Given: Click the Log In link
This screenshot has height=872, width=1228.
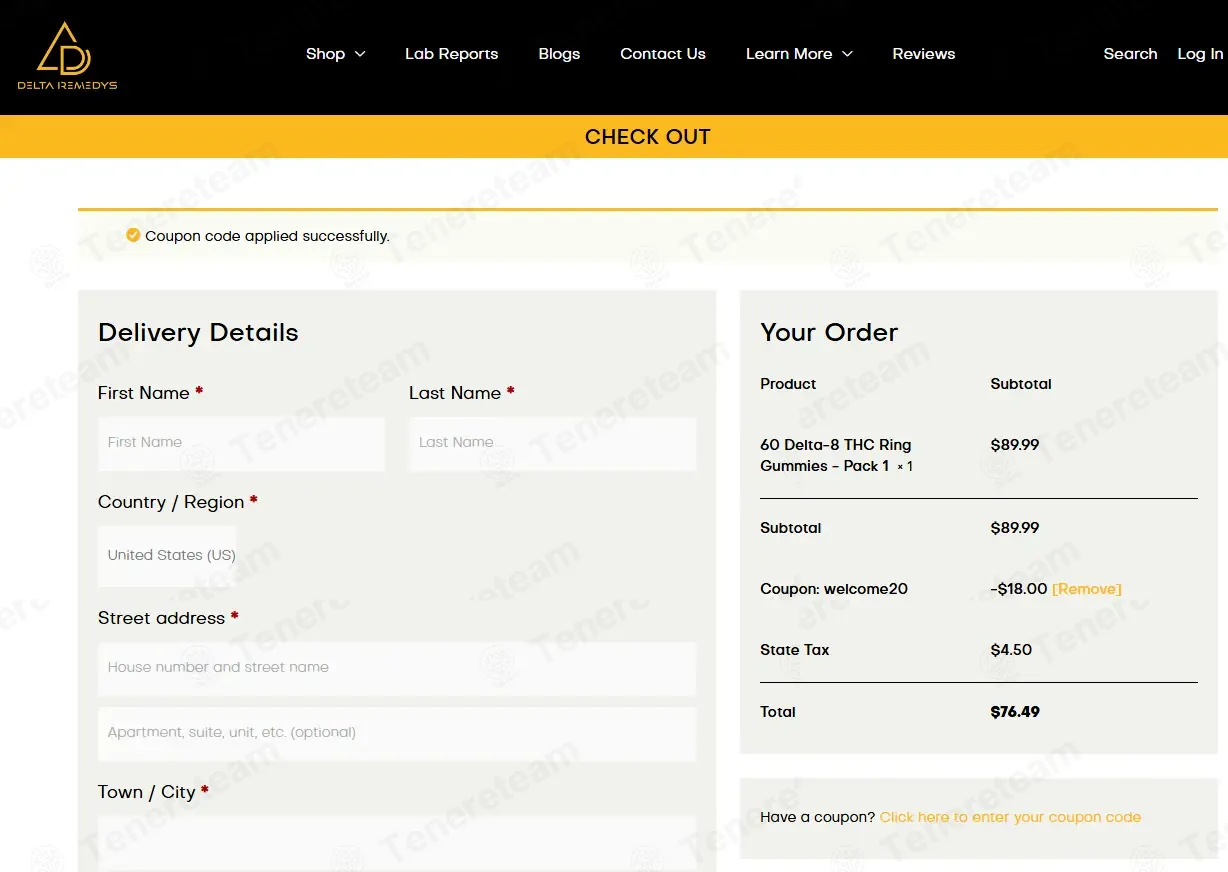Looking at the screenshot, I should (1200, 54).
